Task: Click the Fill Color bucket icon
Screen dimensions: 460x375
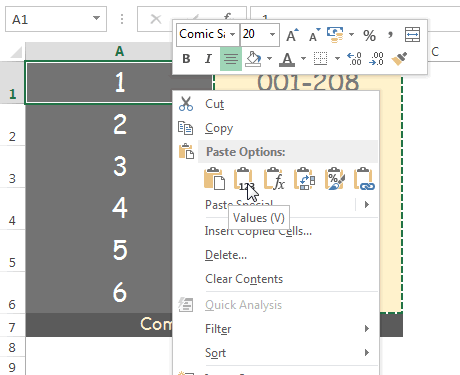Action: (x=253, y=59)
